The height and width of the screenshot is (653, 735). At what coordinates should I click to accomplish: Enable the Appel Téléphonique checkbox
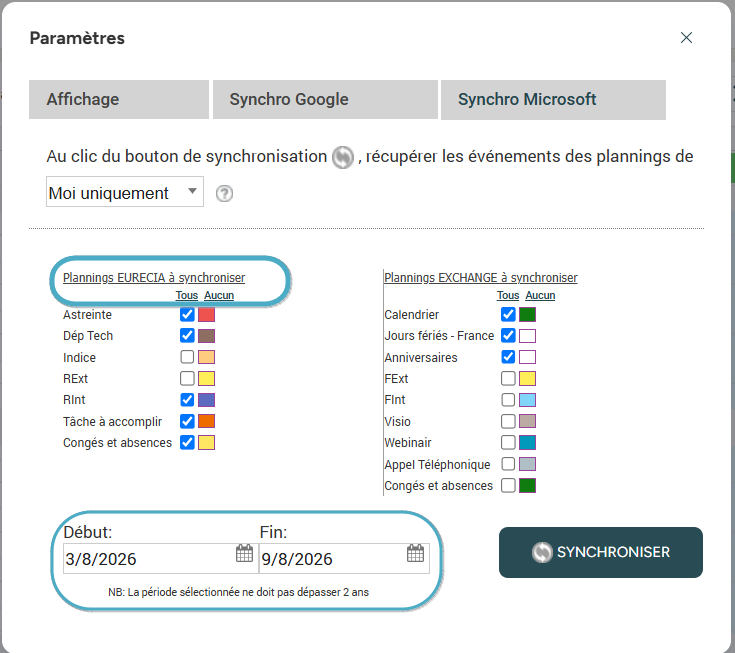(508, 464)
